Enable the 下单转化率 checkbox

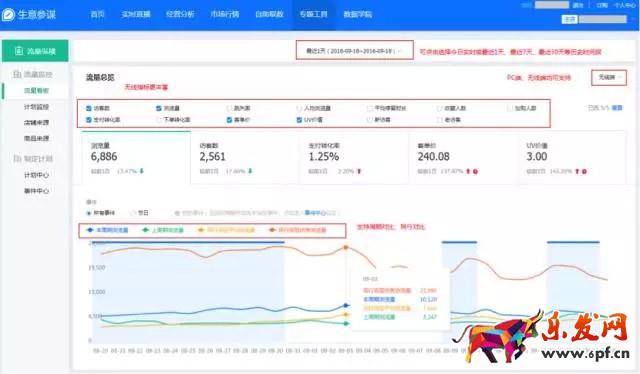159,120
